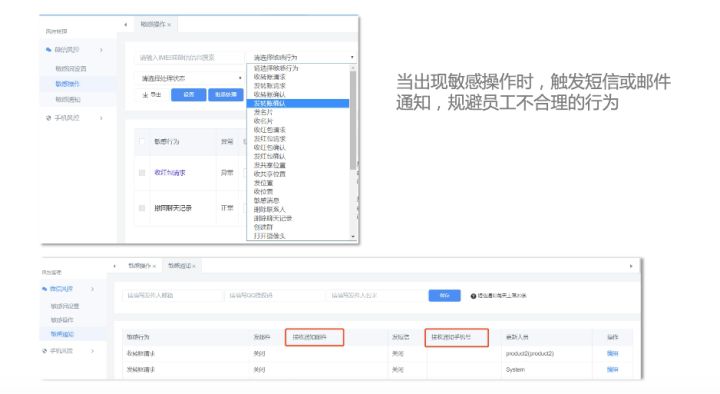Screen dimensions: 720x394
Task: Choose 收红包请求 from the dropdown list
Action: [x=270, y=130]
